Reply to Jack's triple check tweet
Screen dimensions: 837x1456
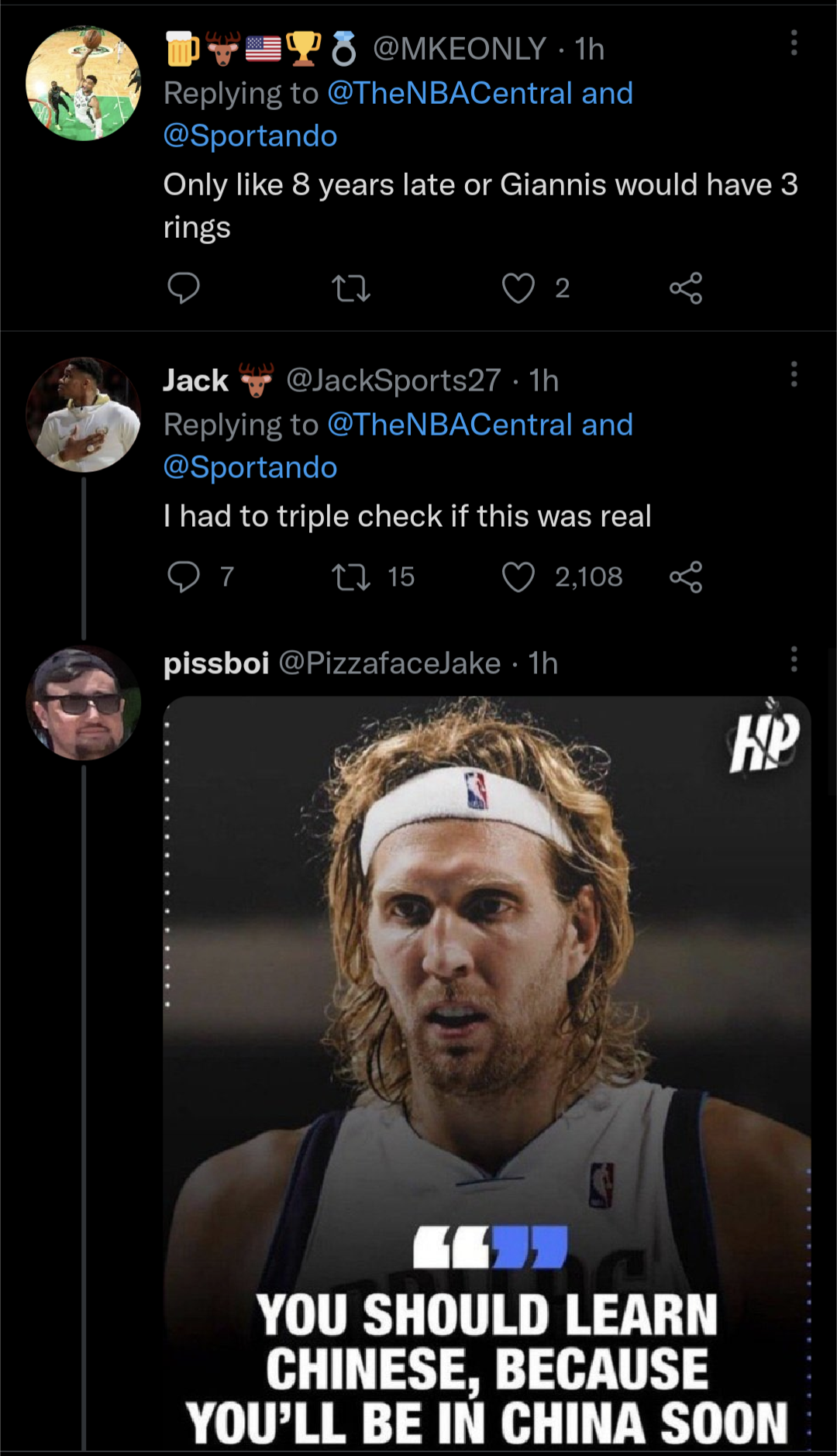click(x=184, y=577)
